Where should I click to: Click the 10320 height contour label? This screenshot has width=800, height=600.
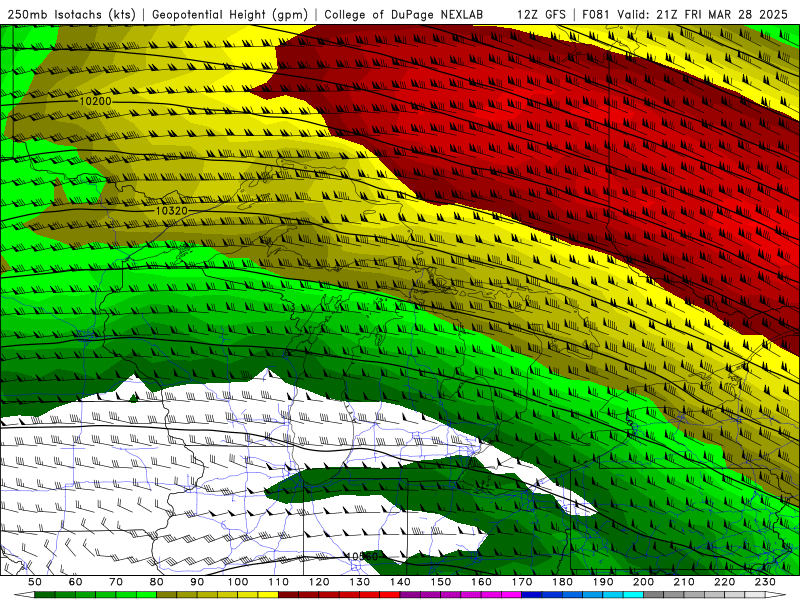(171, 211)
